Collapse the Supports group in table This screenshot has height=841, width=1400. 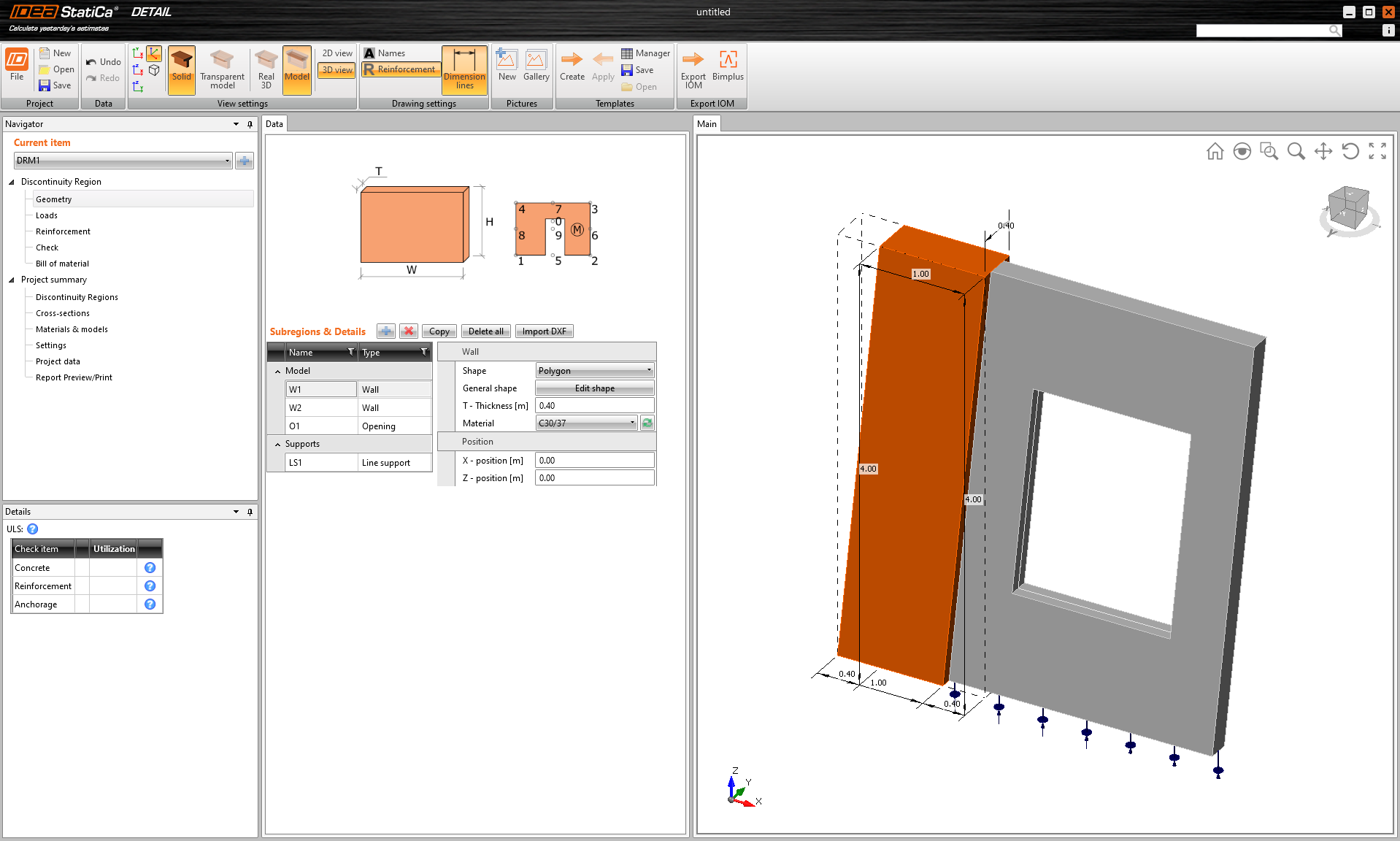click(x=277, y=445)
